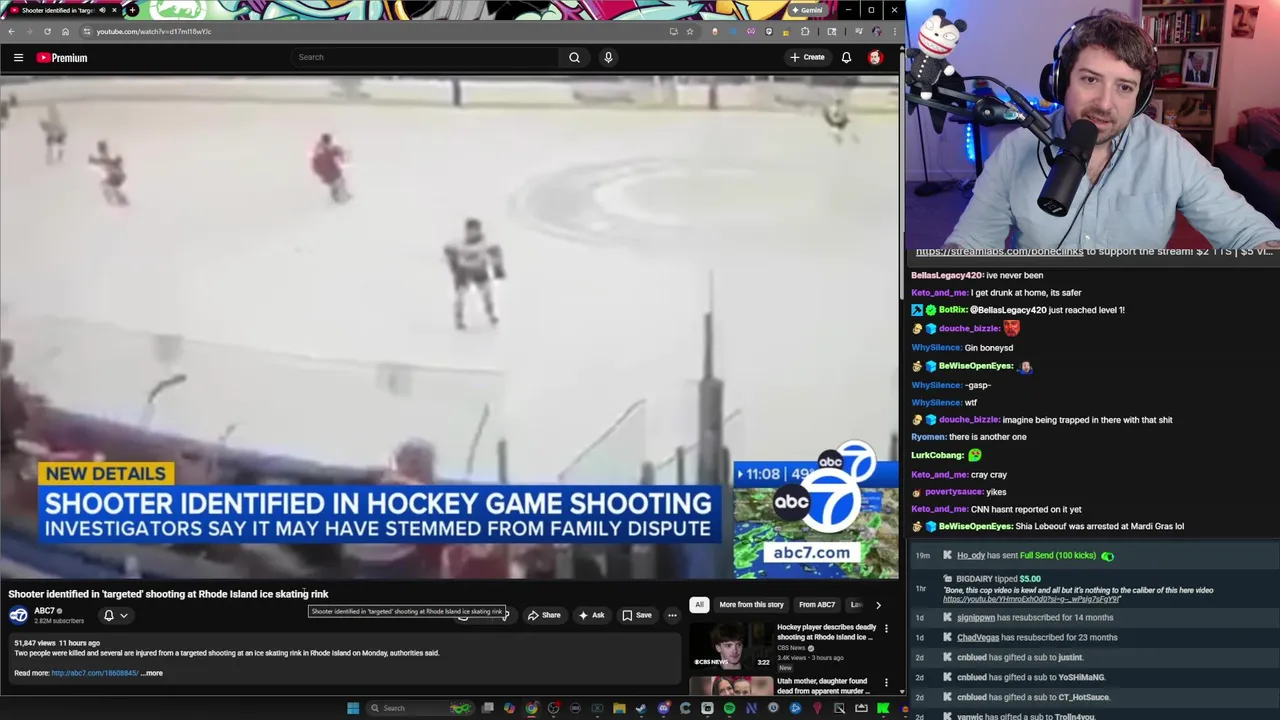Select the All filter chip

pos(699,605)
